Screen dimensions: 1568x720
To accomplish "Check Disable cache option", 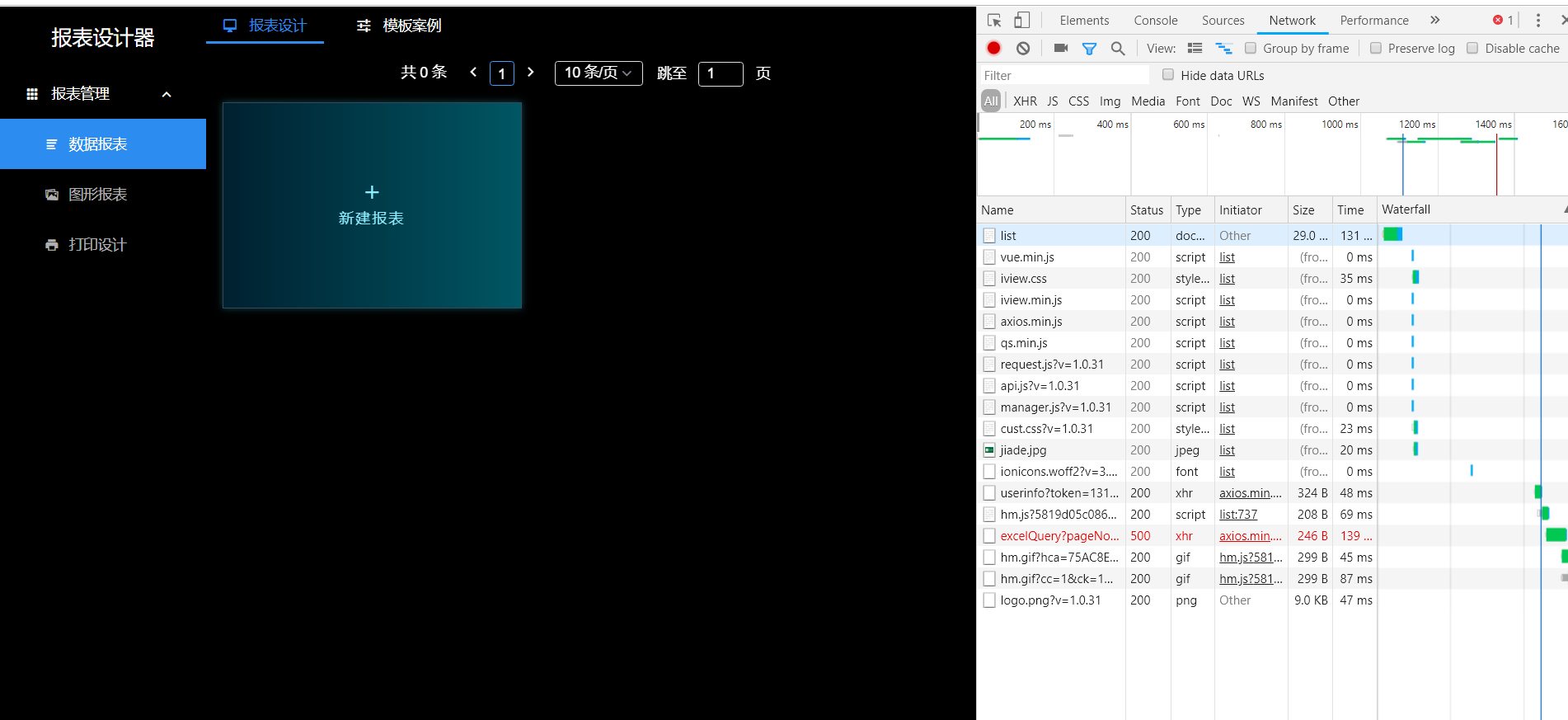I will click(1472, 49).
